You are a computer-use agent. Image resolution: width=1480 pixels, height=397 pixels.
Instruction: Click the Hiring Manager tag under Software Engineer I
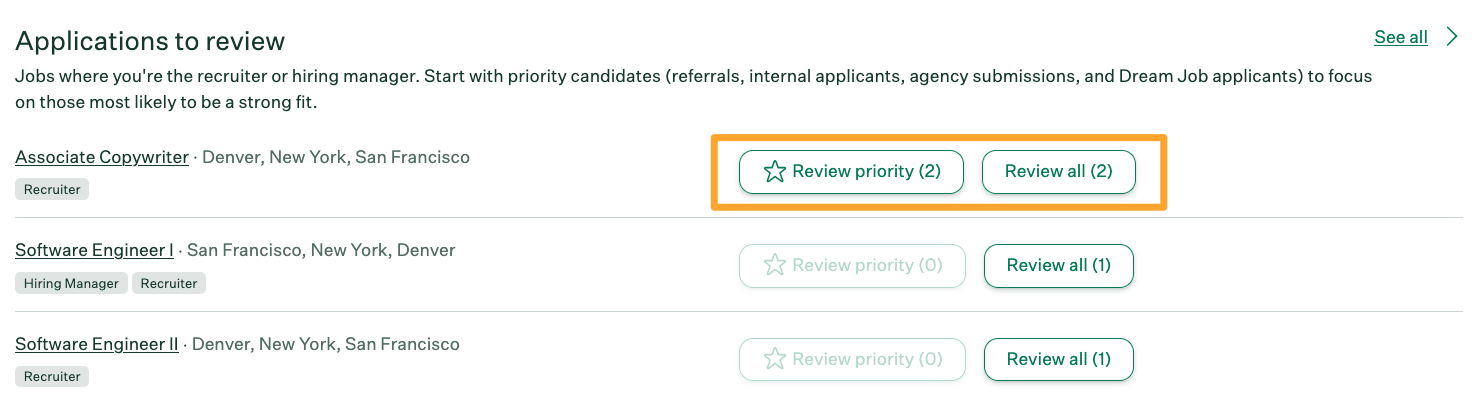click(71, 283)
